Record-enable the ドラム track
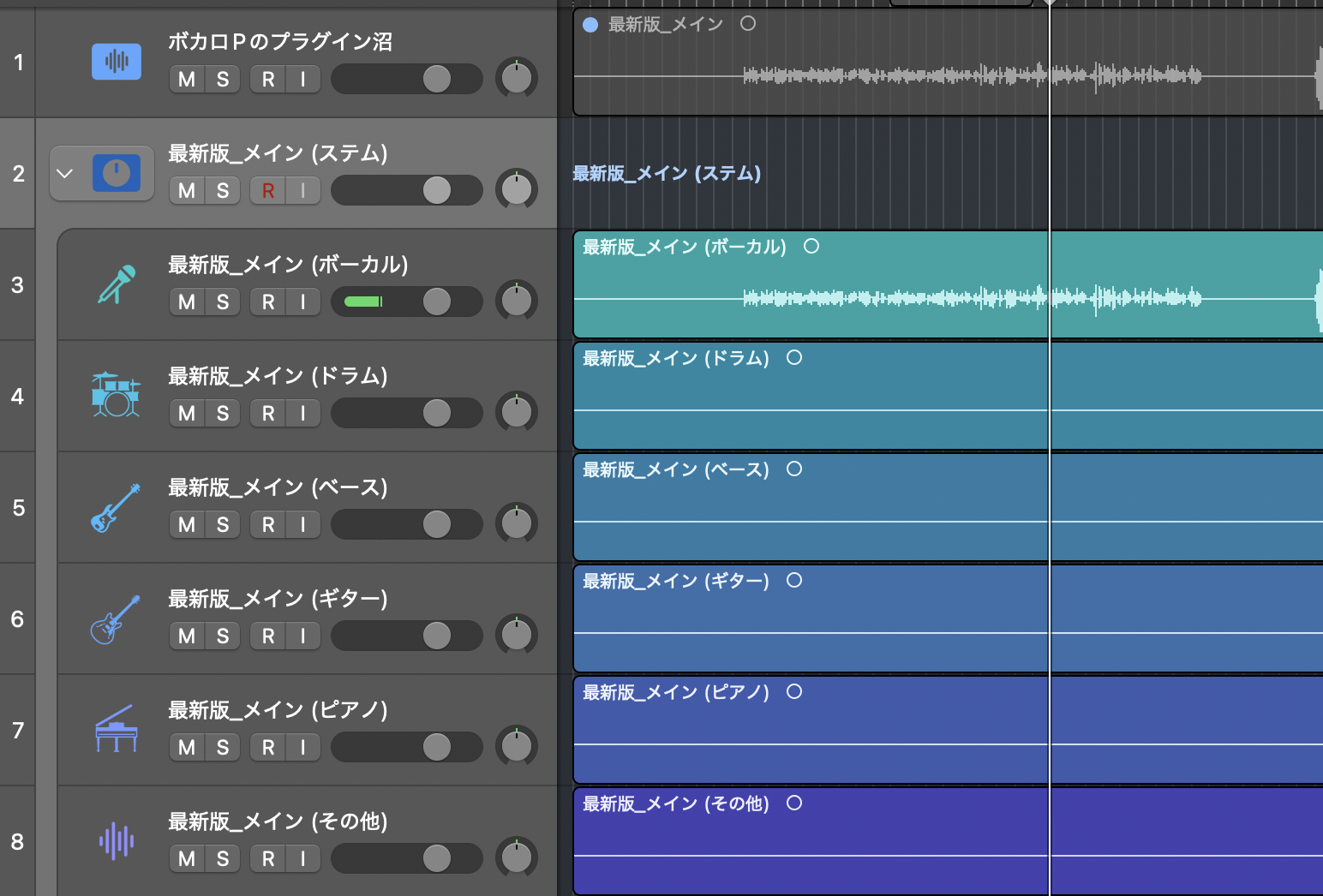This screenshot has width=1323, height=896. (268, 413)
